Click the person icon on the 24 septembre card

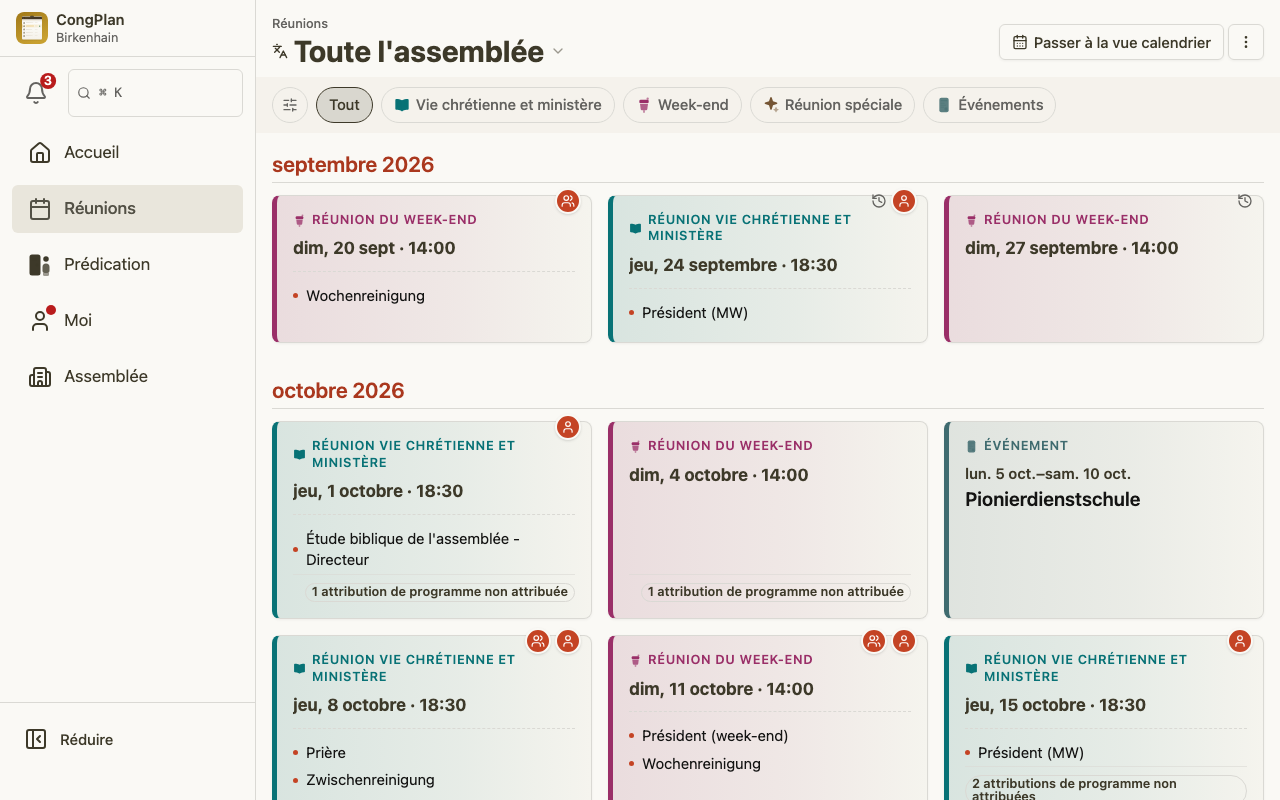click(904, 201)
